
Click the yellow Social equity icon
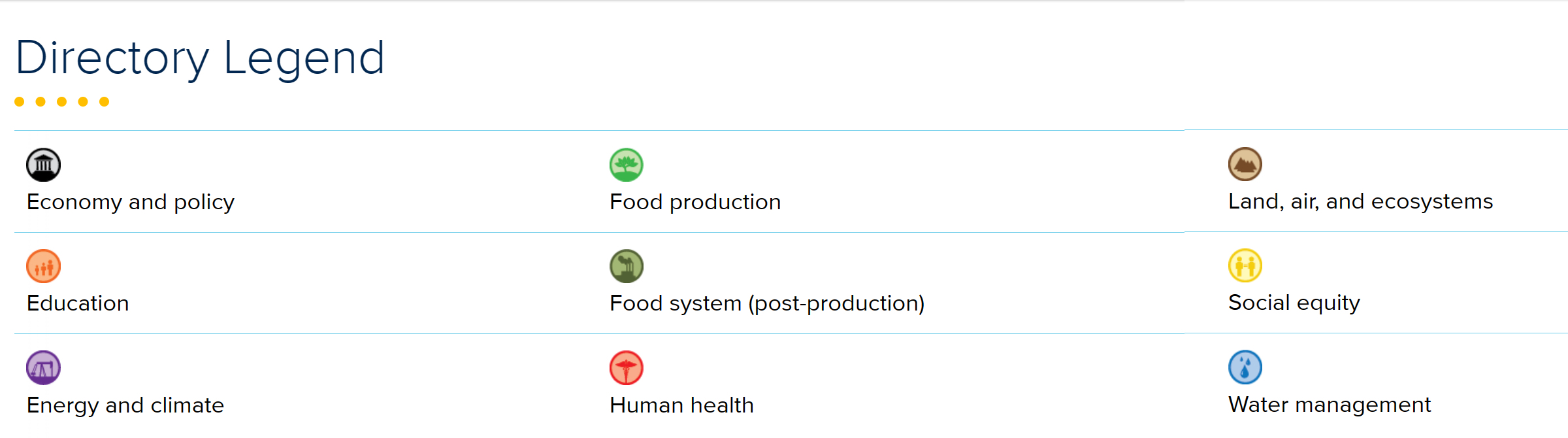pyautogui.click(x=1245, y=265)
